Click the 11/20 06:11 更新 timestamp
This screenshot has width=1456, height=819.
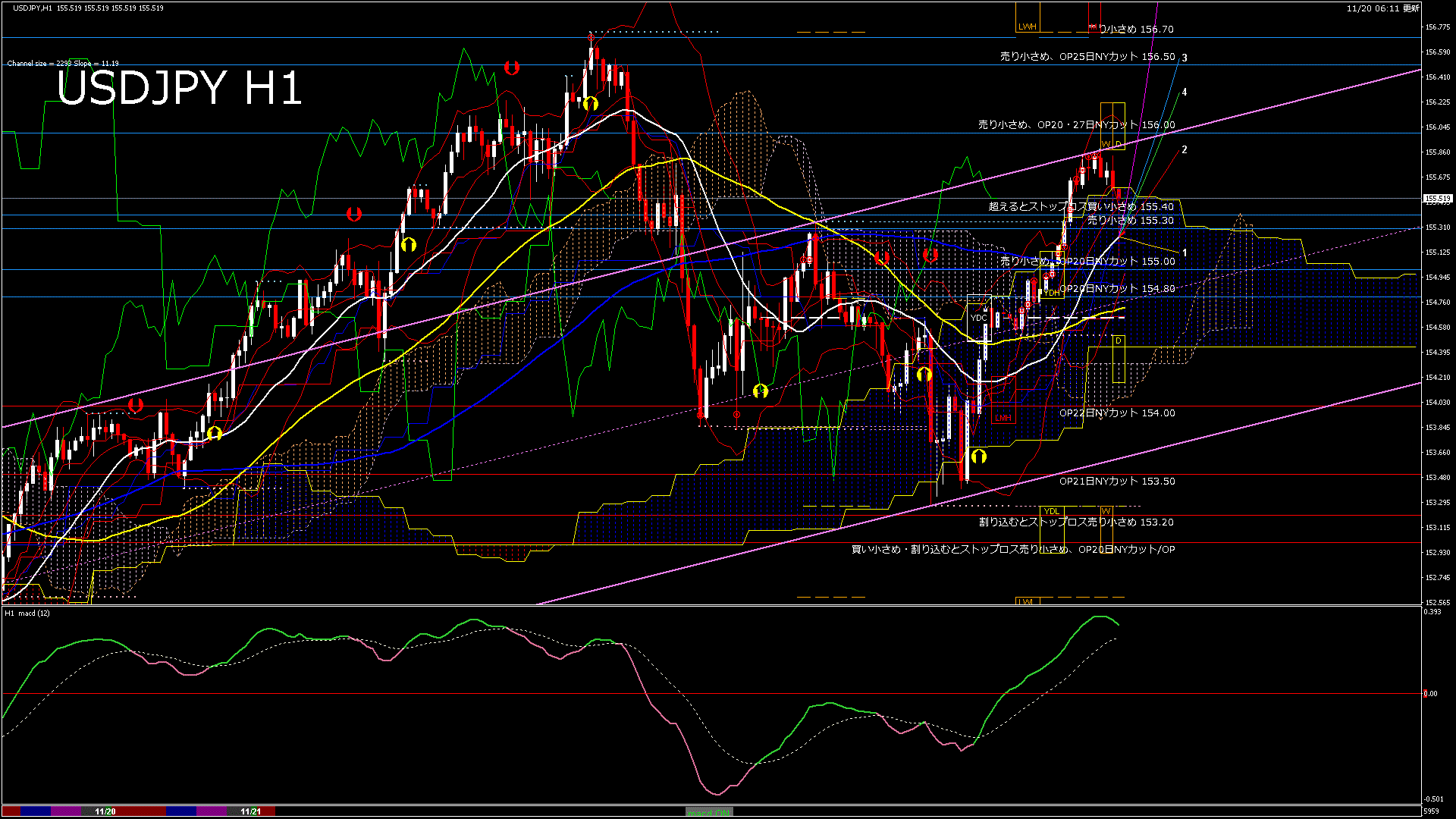click(x=1382, y=8)
